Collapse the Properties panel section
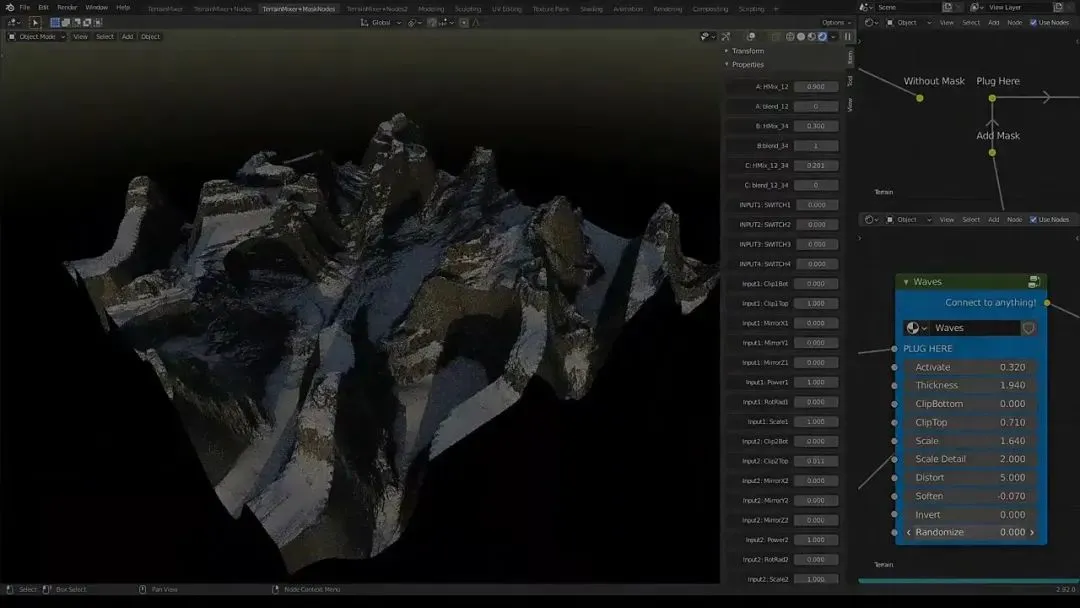1080x608 pixels. click(x=727, y=65)
